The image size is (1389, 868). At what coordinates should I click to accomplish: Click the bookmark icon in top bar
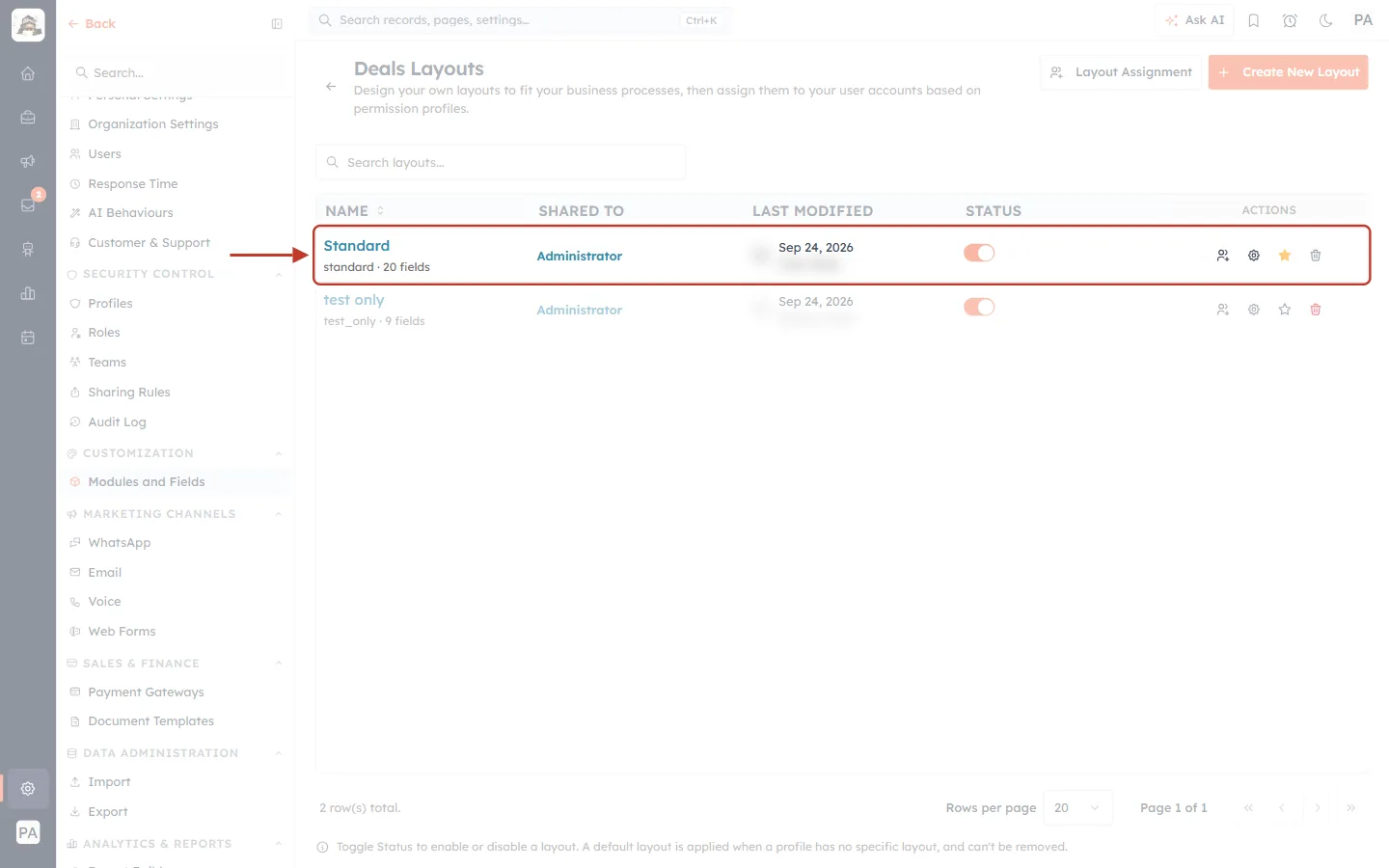click(x=1254, y=20)
